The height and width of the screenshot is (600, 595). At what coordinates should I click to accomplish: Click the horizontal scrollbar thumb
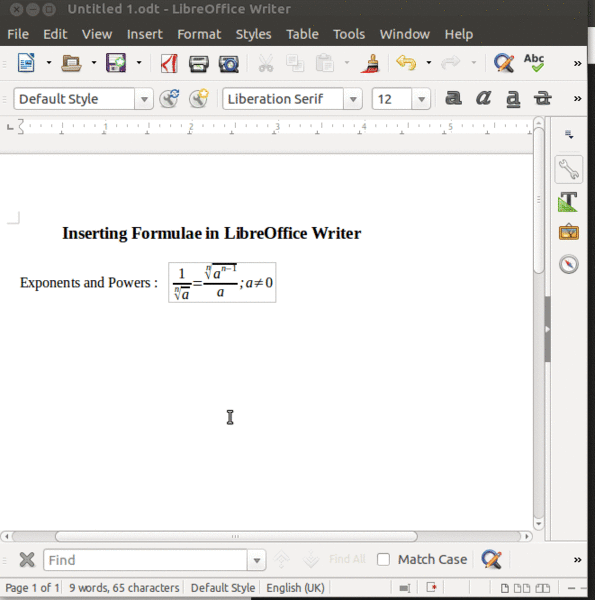point(236,536)
